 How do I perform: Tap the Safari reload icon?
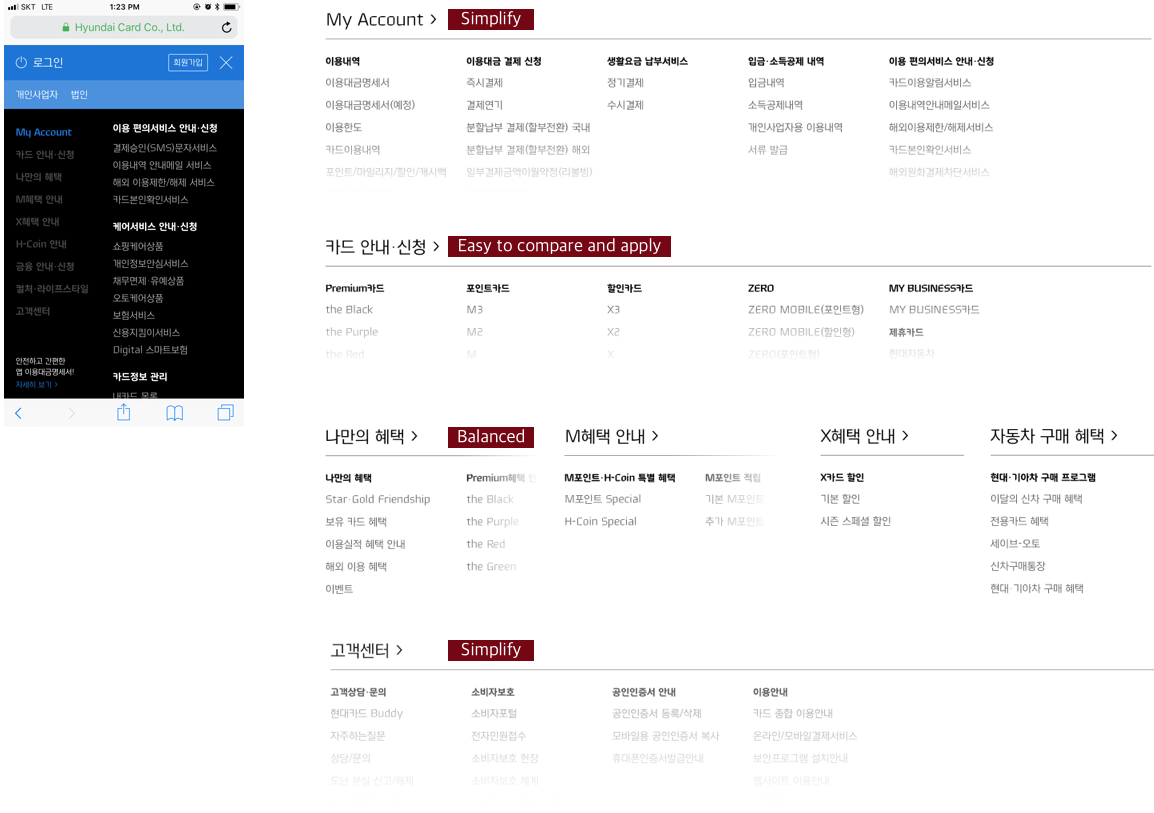pos(227,27)
